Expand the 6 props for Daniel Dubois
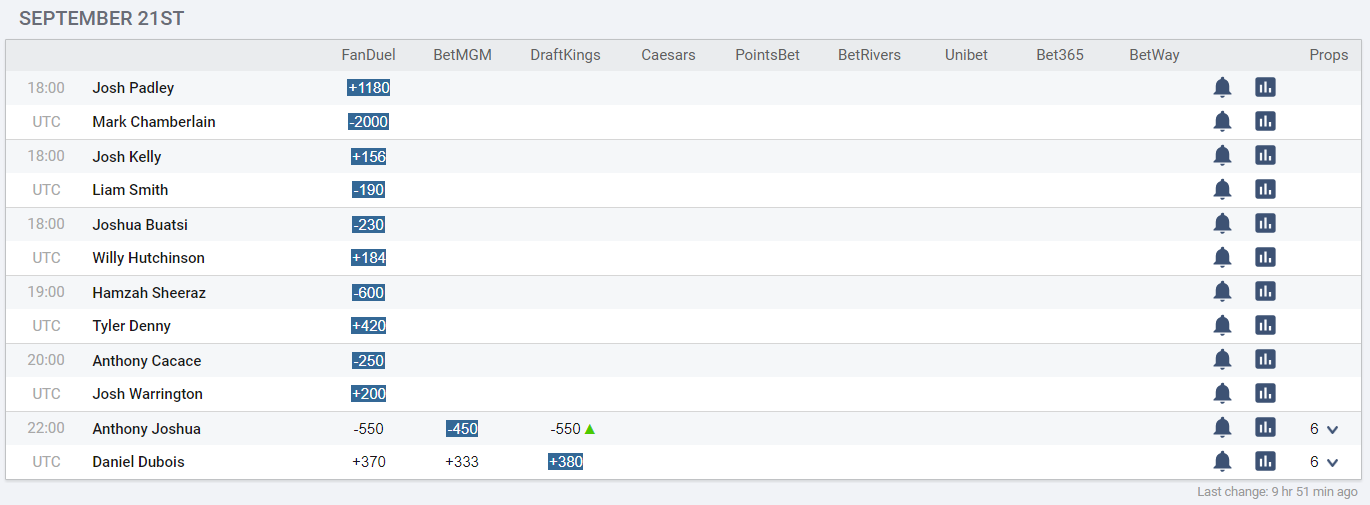 pos(1324,463)
